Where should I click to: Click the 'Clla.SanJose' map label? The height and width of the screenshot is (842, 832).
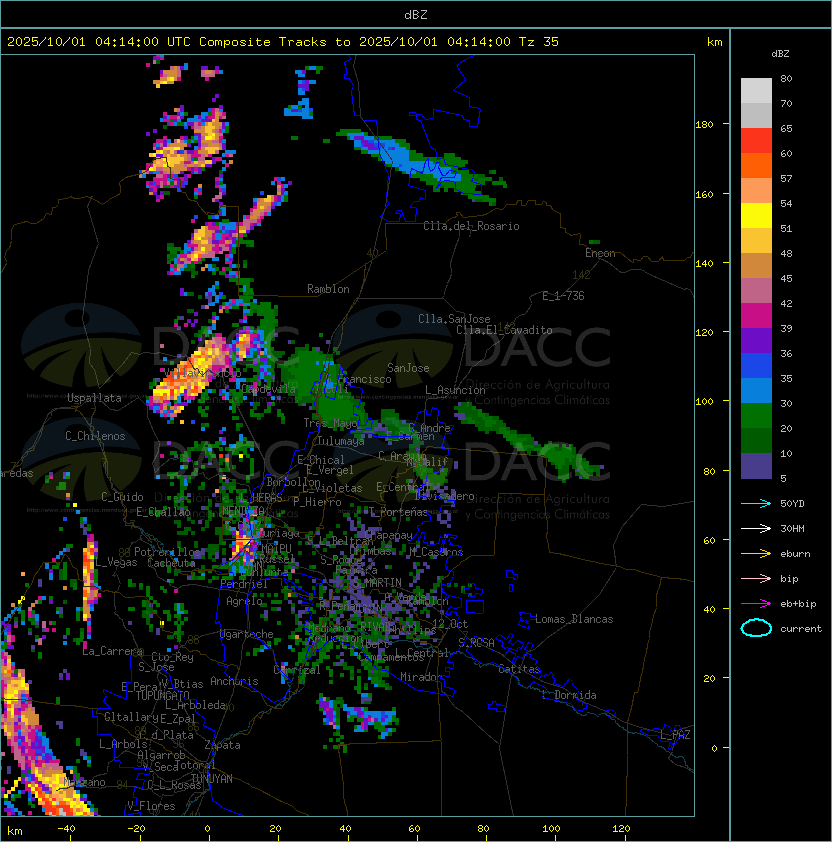pyautogui.click(x=454, y=319)
